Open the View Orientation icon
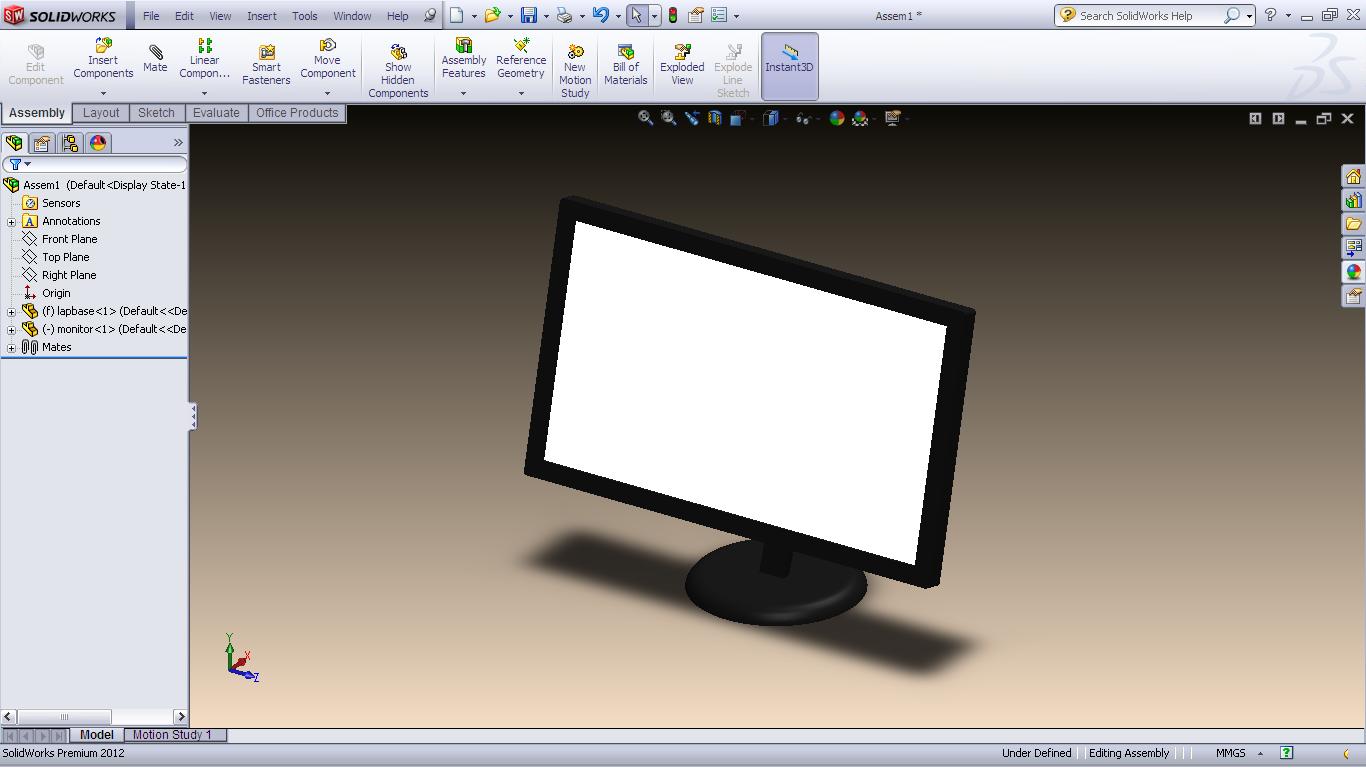Screen dimensions: 1366x768 point(738,118)
